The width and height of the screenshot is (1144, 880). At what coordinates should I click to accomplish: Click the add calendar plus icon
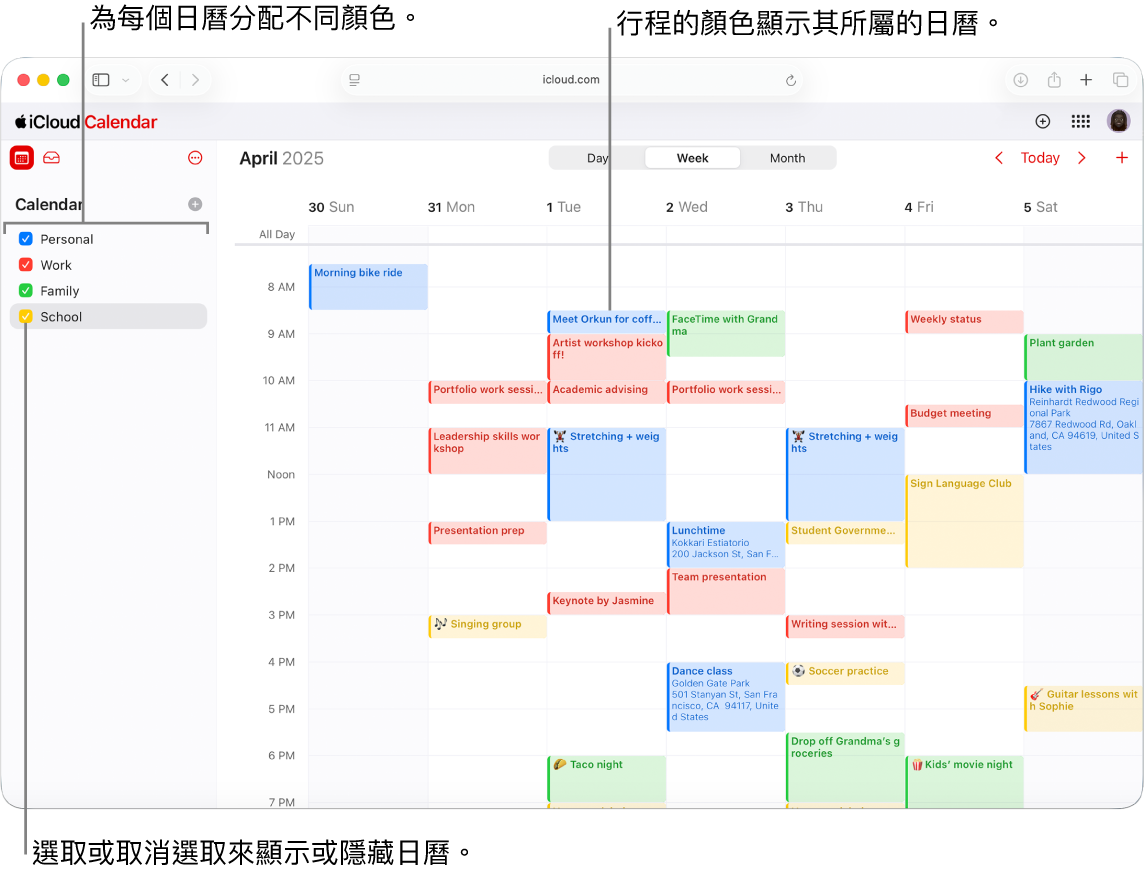(195, 204)
